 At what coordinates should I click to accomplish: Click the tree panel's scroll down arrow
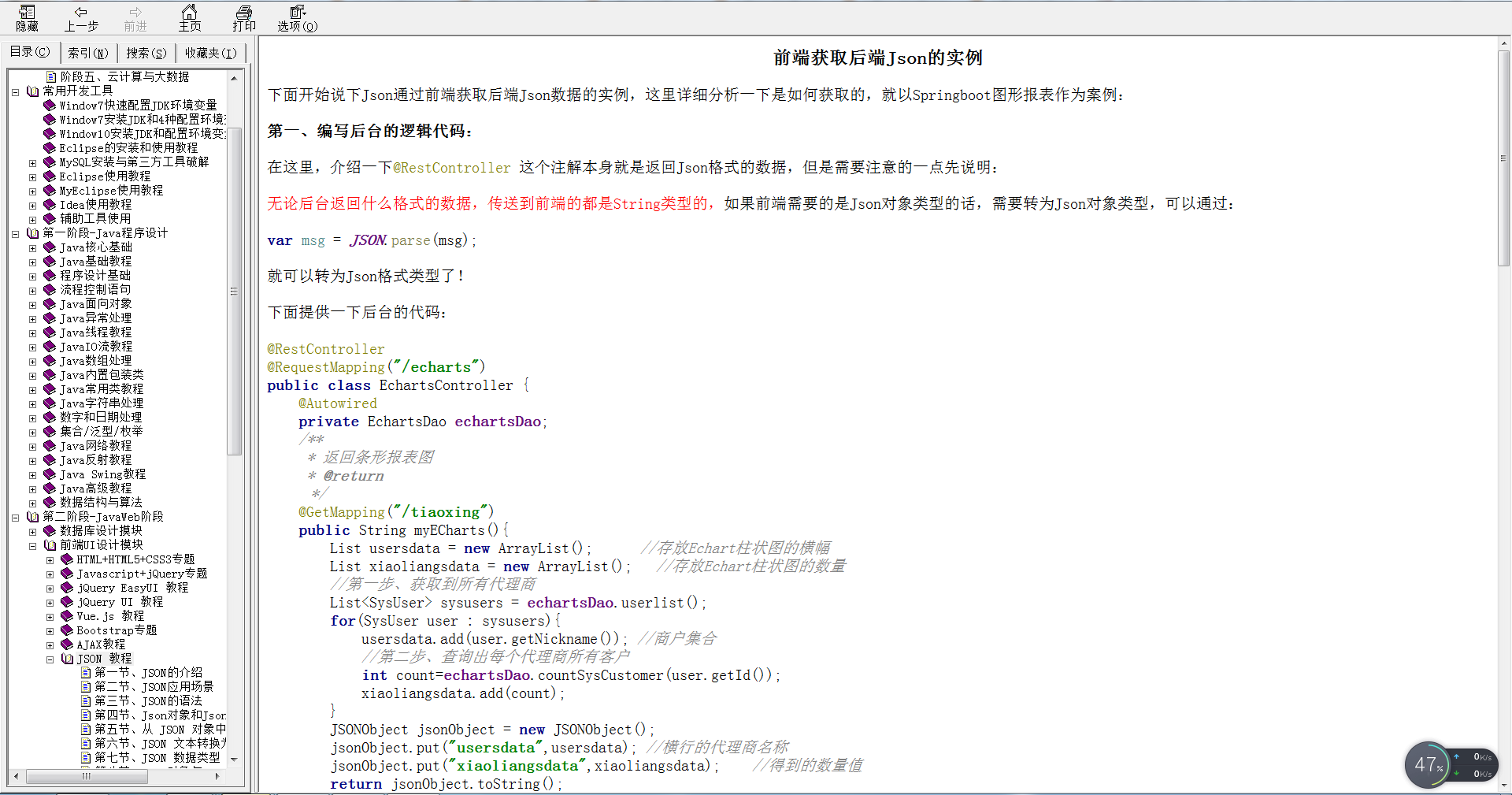coord(234,760)
